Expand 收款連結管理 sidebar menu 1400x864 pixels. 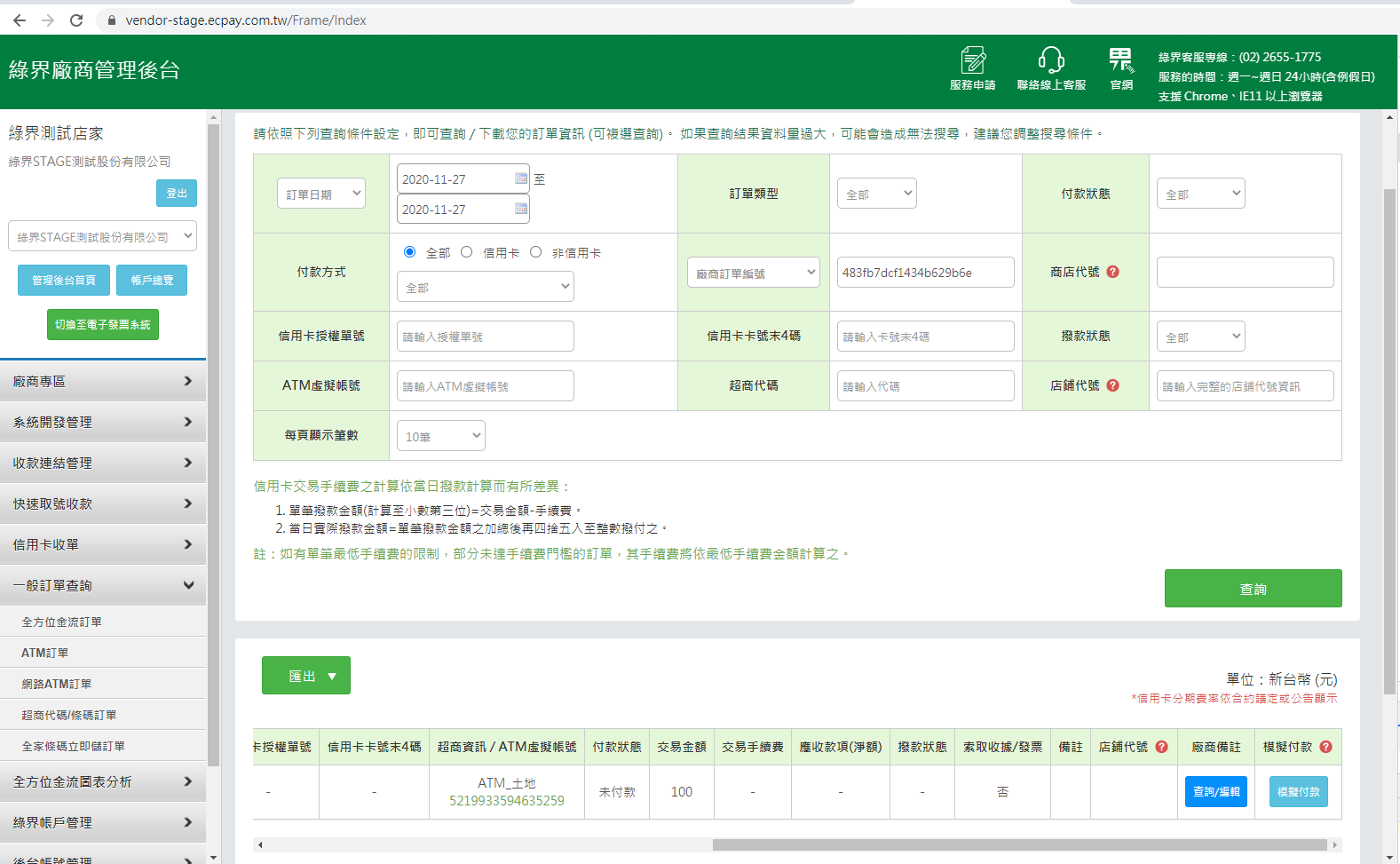[103, 463]
